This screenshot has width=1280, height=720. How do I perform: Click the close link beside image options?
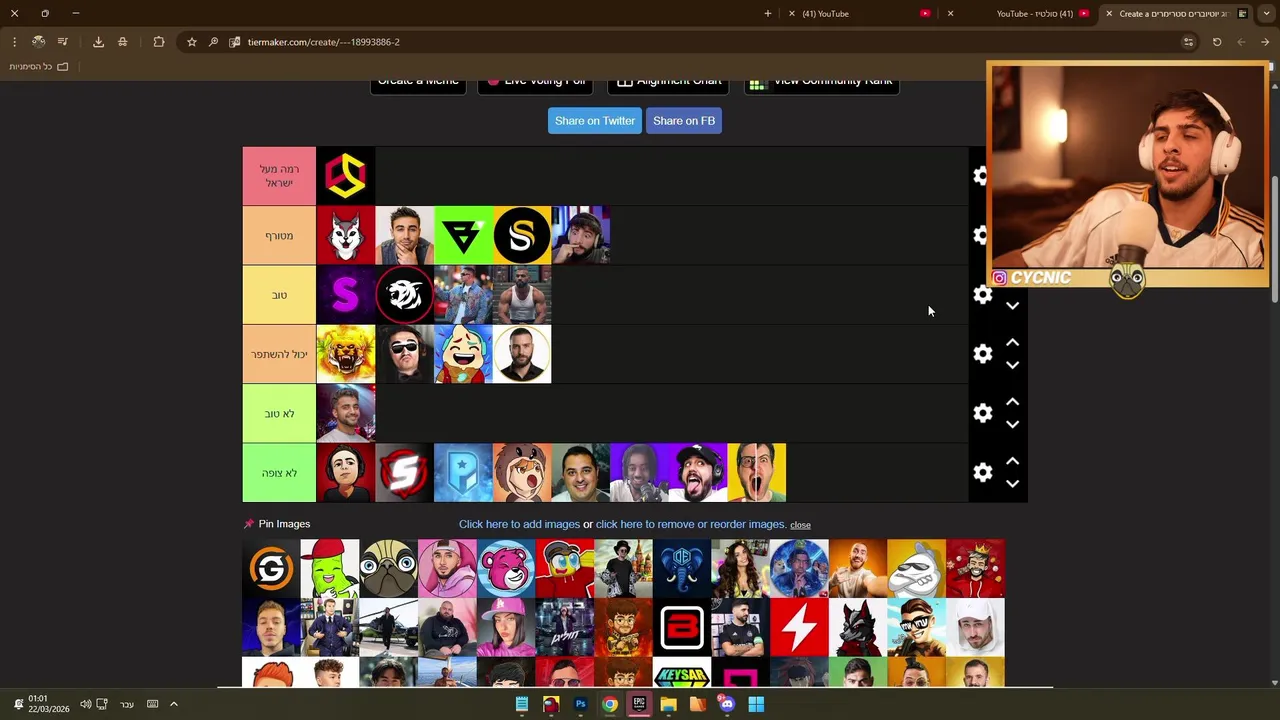click(x=800, y=525)
